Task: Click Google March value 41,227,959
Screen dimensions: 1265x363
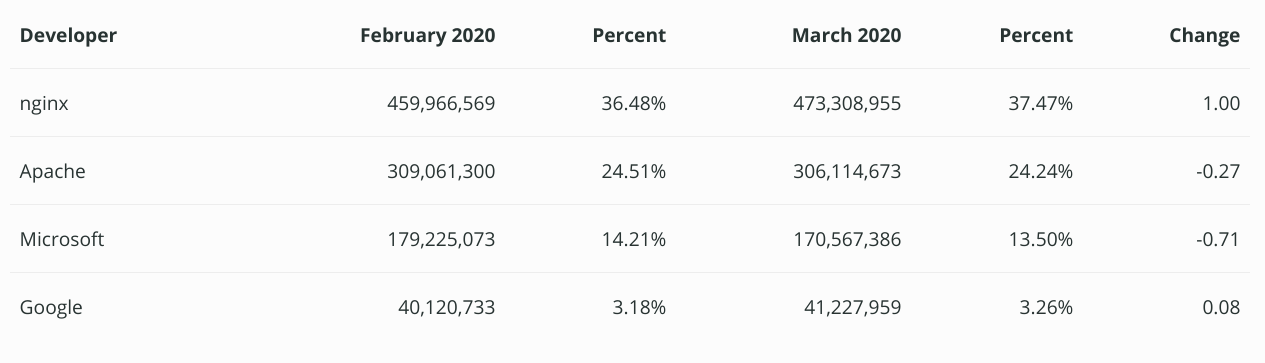Action: point(852,307)
